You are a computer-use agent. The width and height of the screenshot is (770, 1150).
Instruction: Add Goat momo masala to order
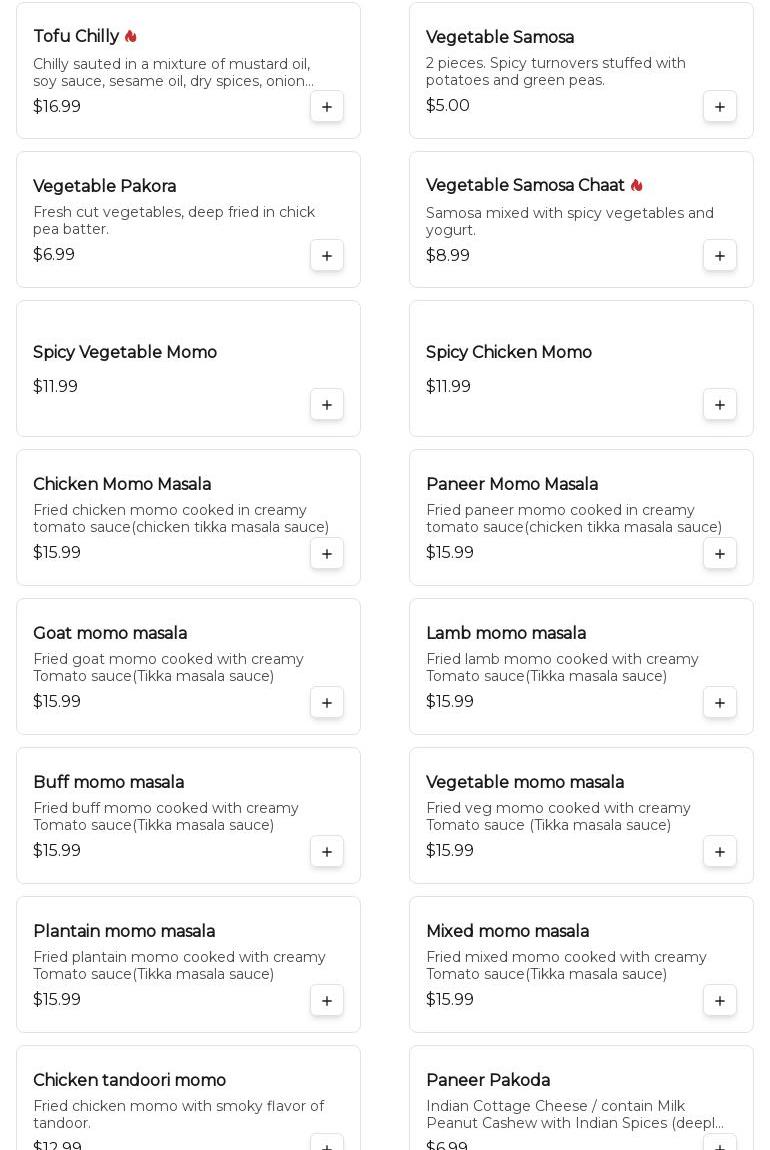pyautogui.click(x=327, y=703)
